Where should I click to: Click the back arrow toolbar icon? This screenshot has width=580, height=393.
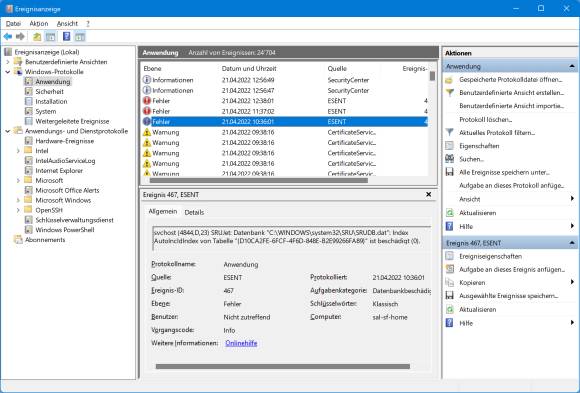click(8, 36)
